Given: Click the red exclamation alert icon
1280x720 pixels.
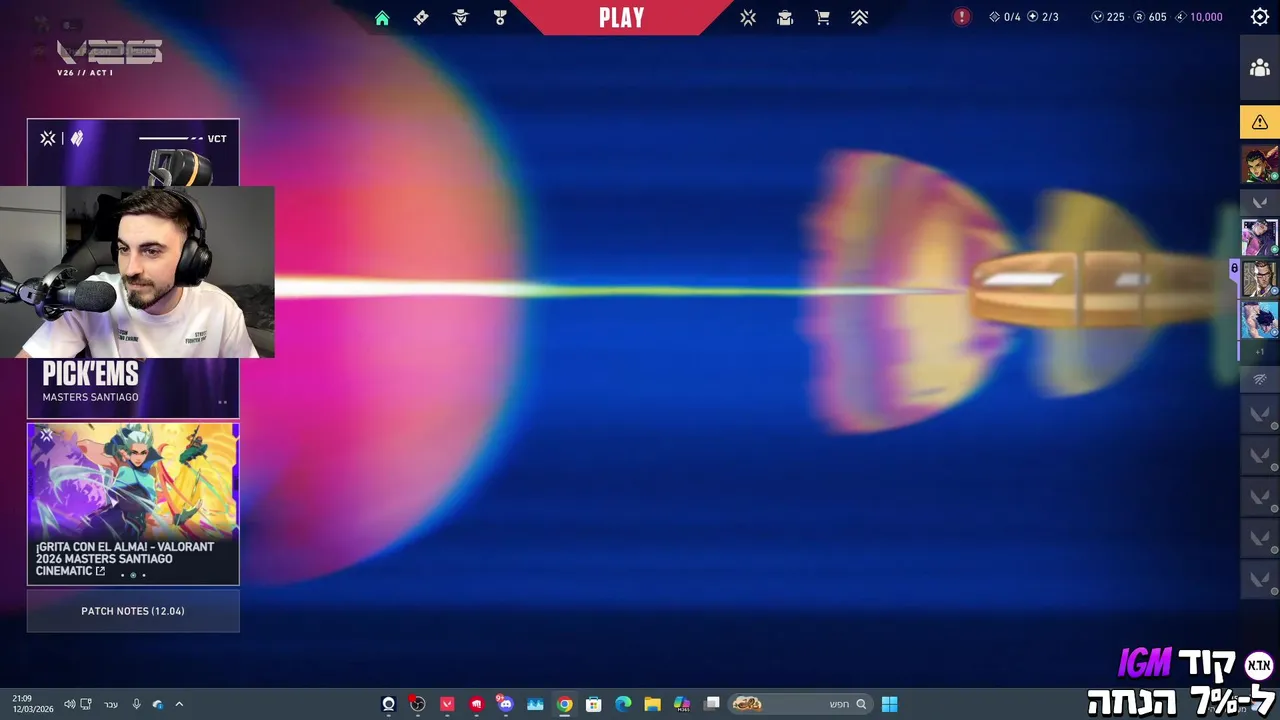Looking at the screenshot, I should (961, 17).
